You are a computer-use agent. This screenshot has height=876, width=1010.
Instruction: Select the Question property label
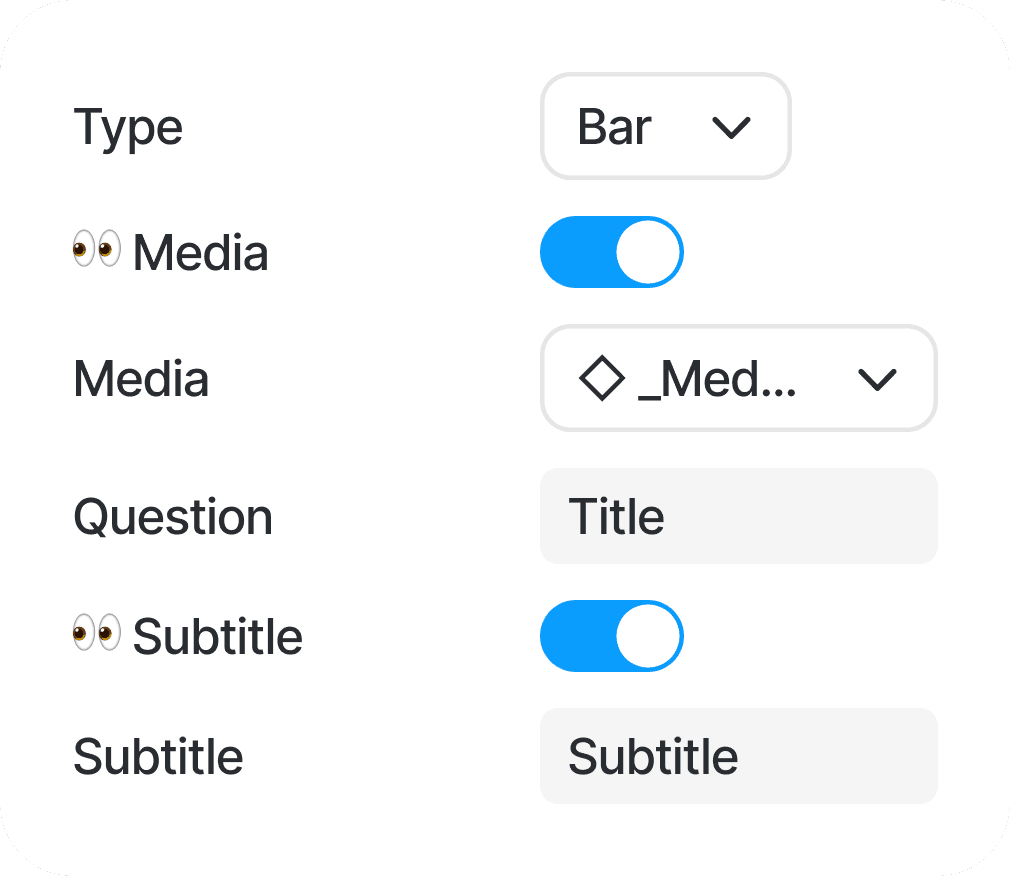(173, 517)
